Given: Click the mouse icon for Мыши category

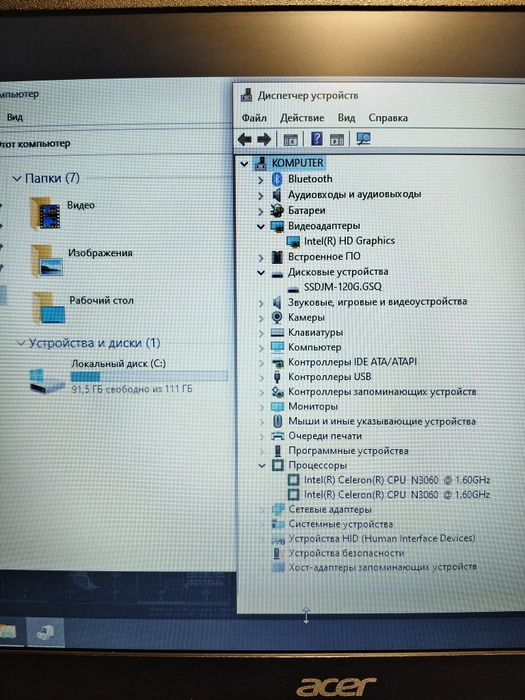Looking at the screenshot, I should point(278,421).
